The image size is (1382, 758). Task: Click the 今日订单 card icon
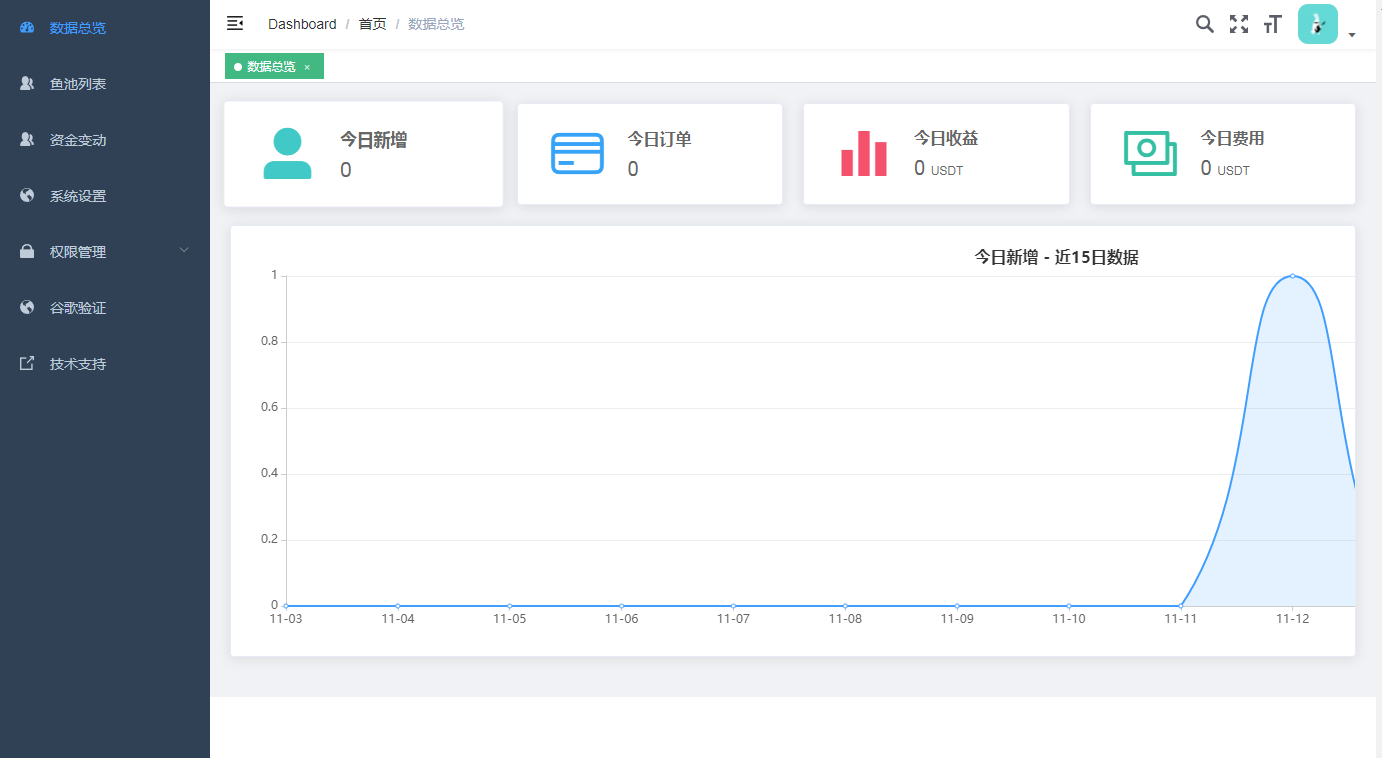pos(577,154)
